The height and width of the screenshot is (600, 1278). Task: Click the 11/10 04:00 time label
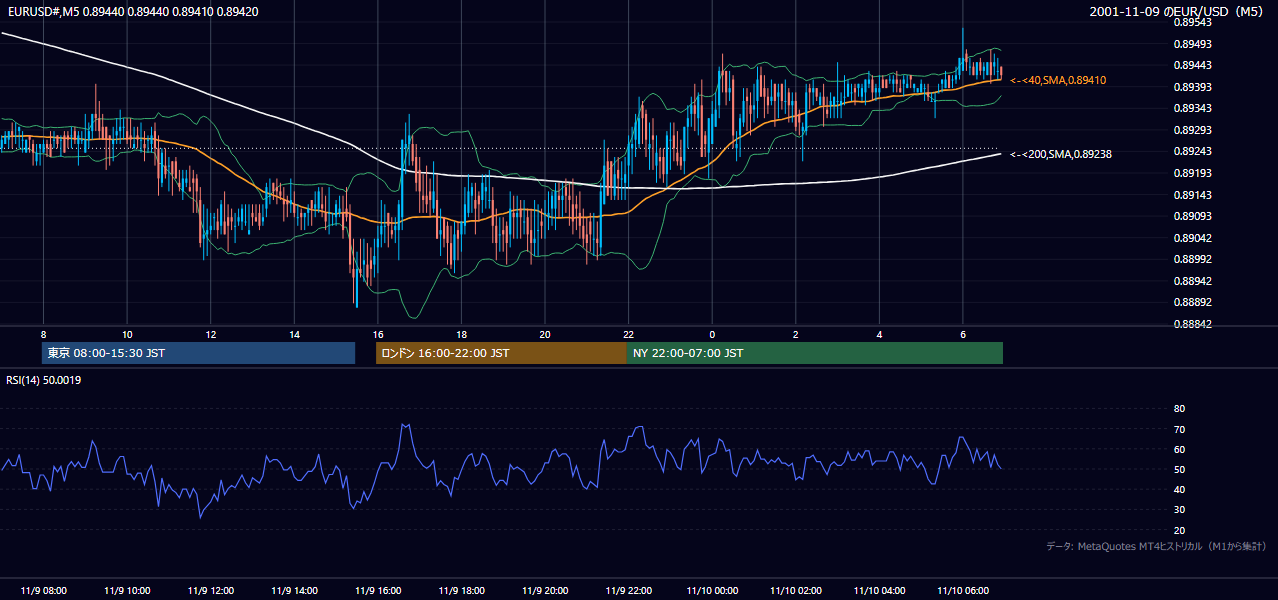pyautogui.click(x=879, y=591)
